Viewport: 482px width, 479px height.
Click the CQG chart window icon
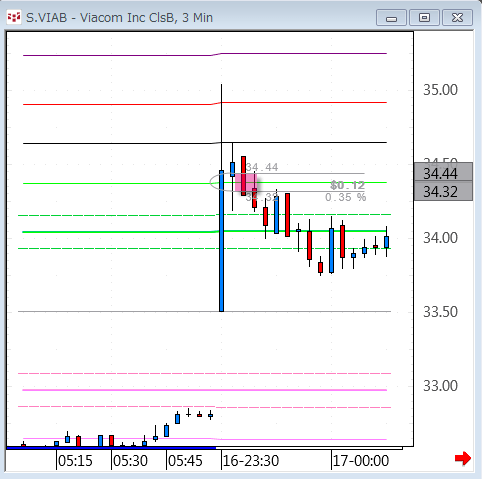pos(14,17)
